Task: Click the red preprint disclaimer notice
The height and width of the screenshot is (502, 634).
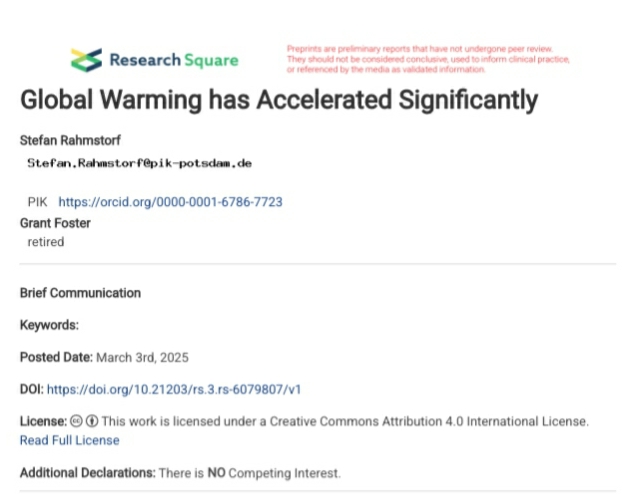Action: point(428,59)
